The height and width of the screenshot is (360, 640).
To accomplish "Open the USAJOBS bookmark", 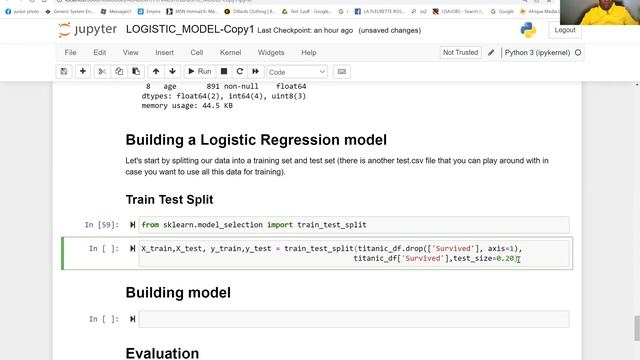I will coord(458,11).
